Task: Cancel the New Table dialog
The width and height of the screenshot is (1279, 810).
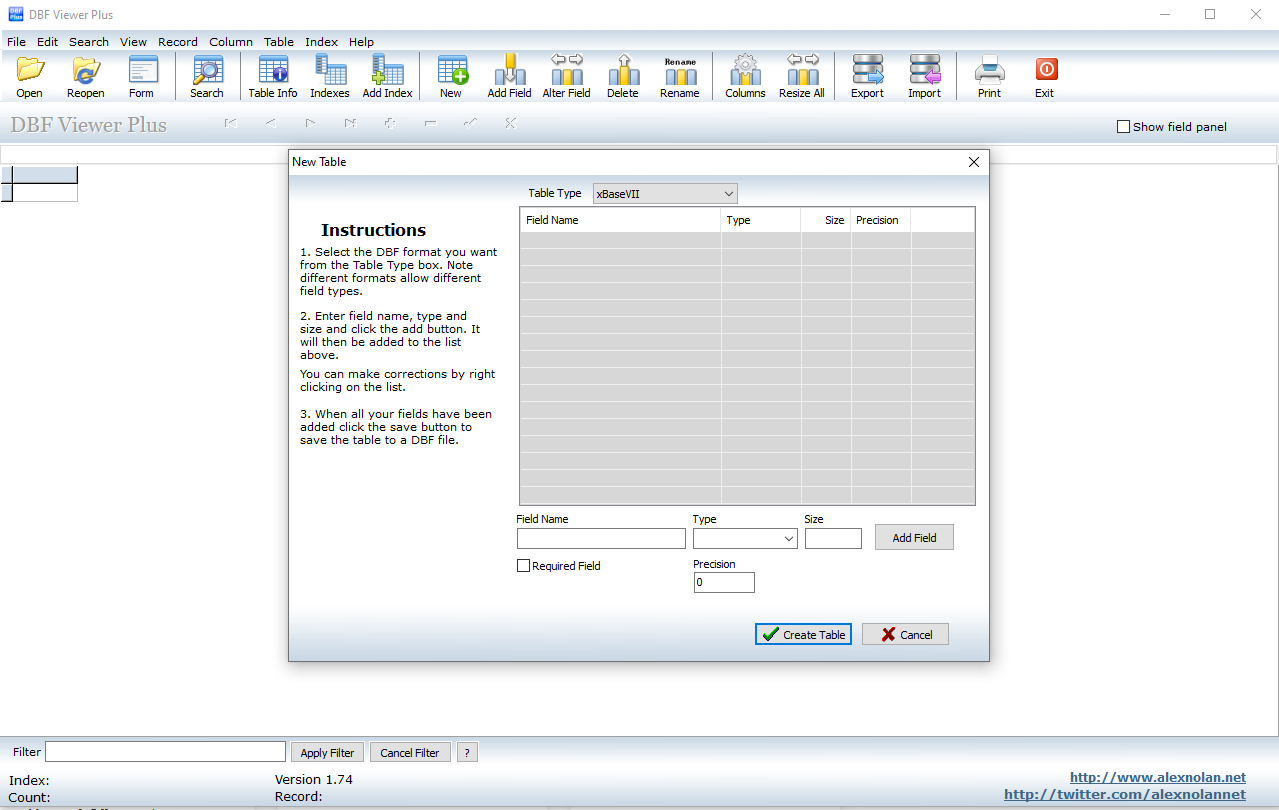Action: pyautogui.click(x=905, y=634)
